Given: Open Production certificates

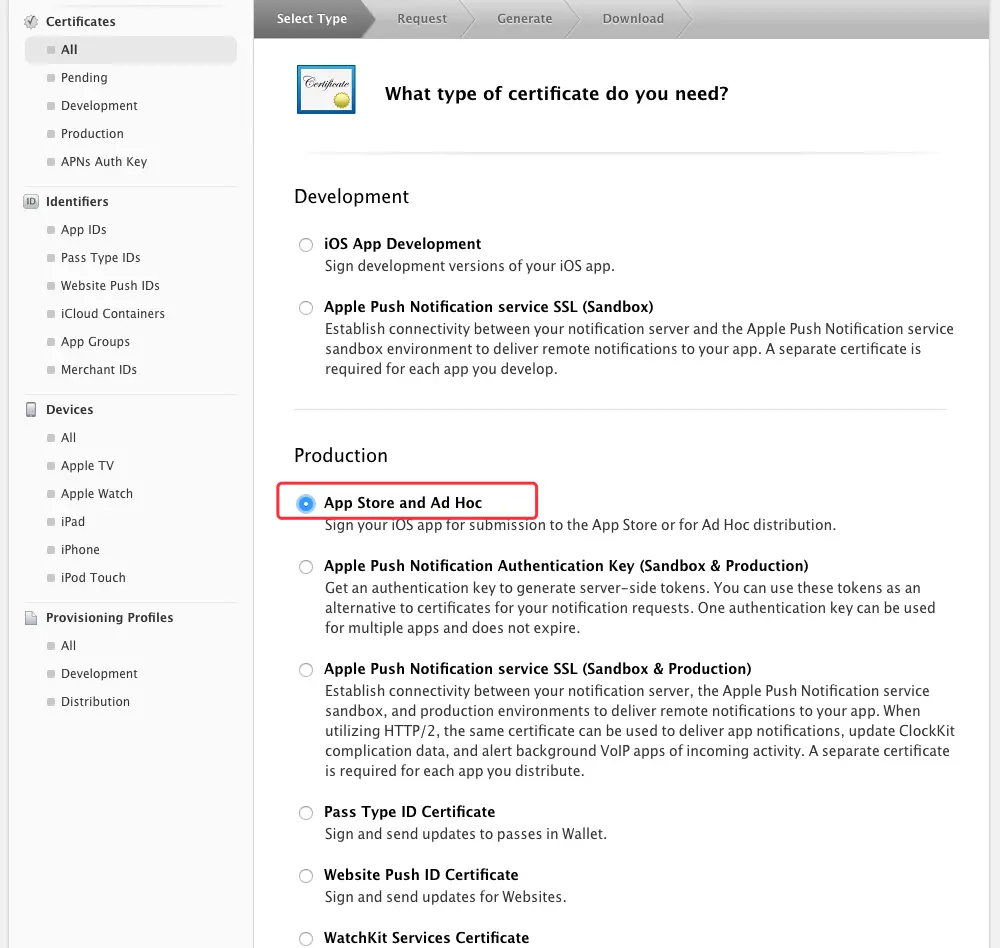Looking at the screenshot, I should [x=92, y=134].
